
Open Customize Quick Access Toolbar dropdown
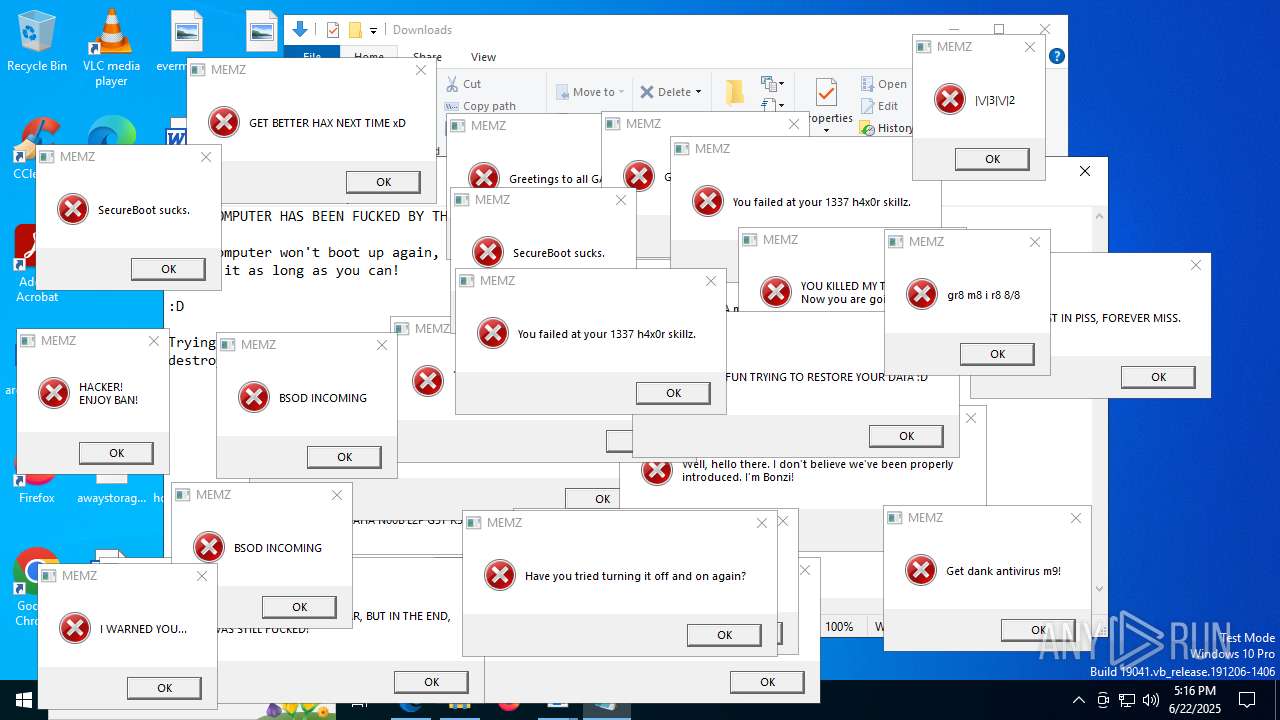point(374,31)
